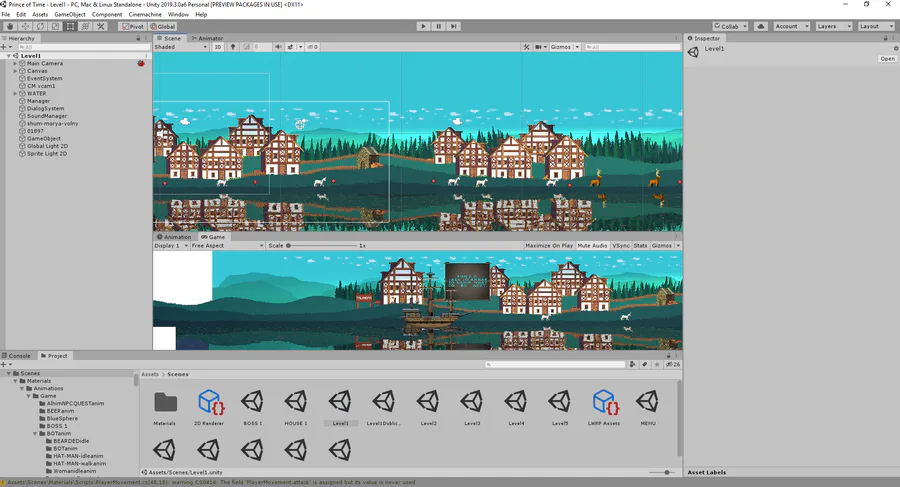Select the MENU scene asset
The width and height of the screenshot is (900, 487).
click(x=647, y=407)
